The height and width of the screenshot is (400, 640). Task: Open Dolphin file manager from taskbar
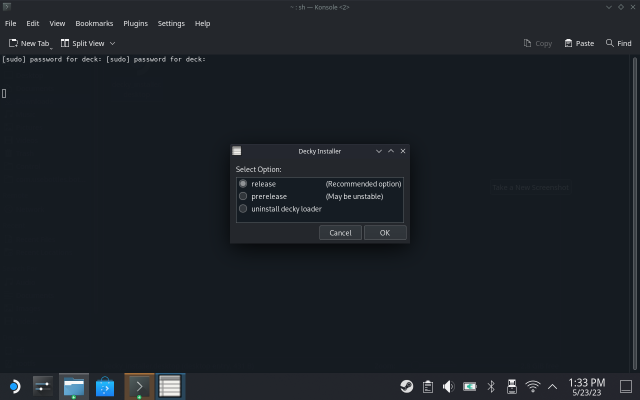pyautogui.click(x=74, y=386)
